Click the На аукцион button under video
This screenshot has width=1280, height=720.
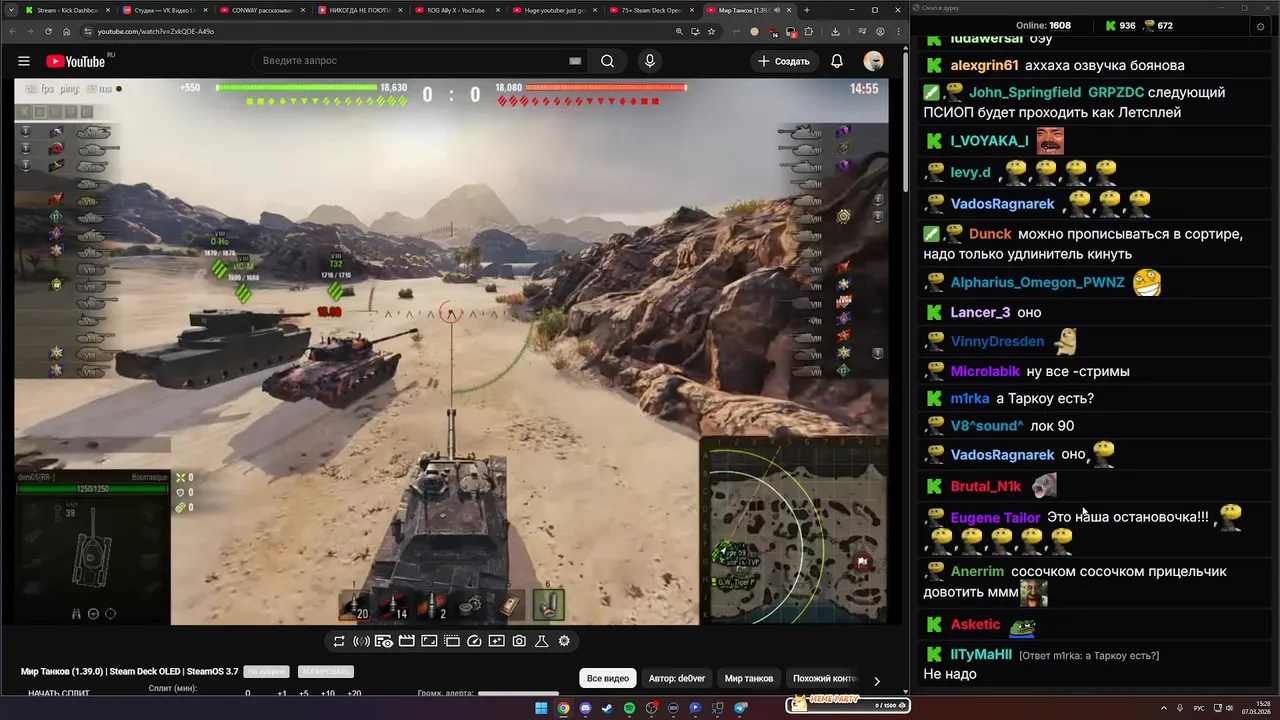pos(267,671)
